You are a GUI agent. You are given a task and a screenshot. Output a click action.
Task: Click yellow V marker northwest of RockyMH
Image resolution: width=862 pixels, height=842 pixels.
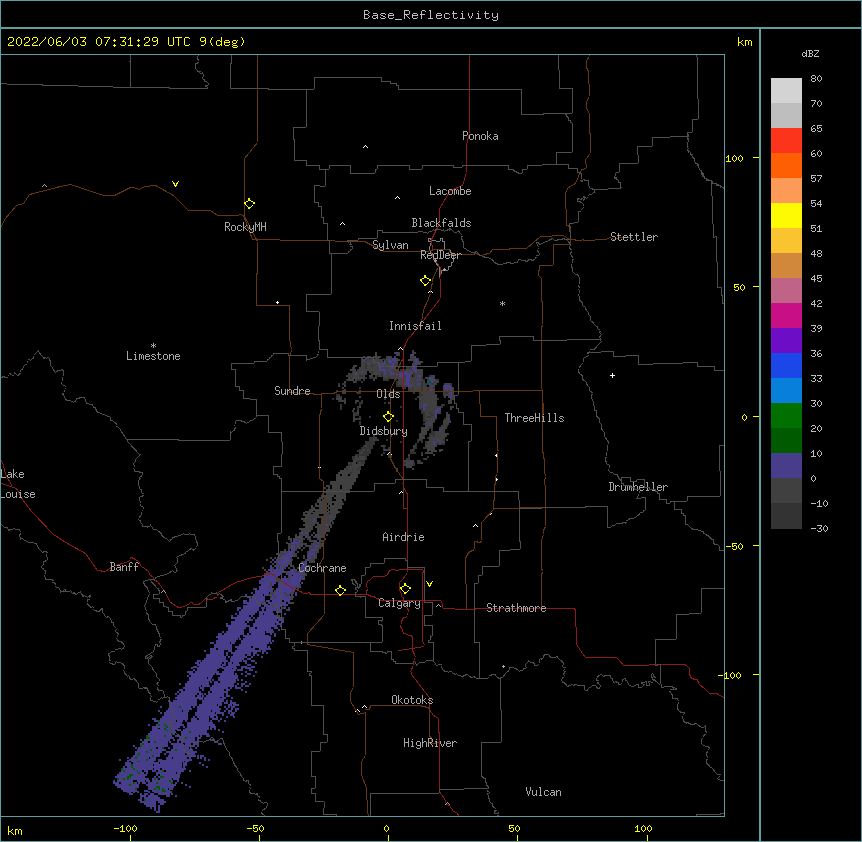(x=175, y=184)
